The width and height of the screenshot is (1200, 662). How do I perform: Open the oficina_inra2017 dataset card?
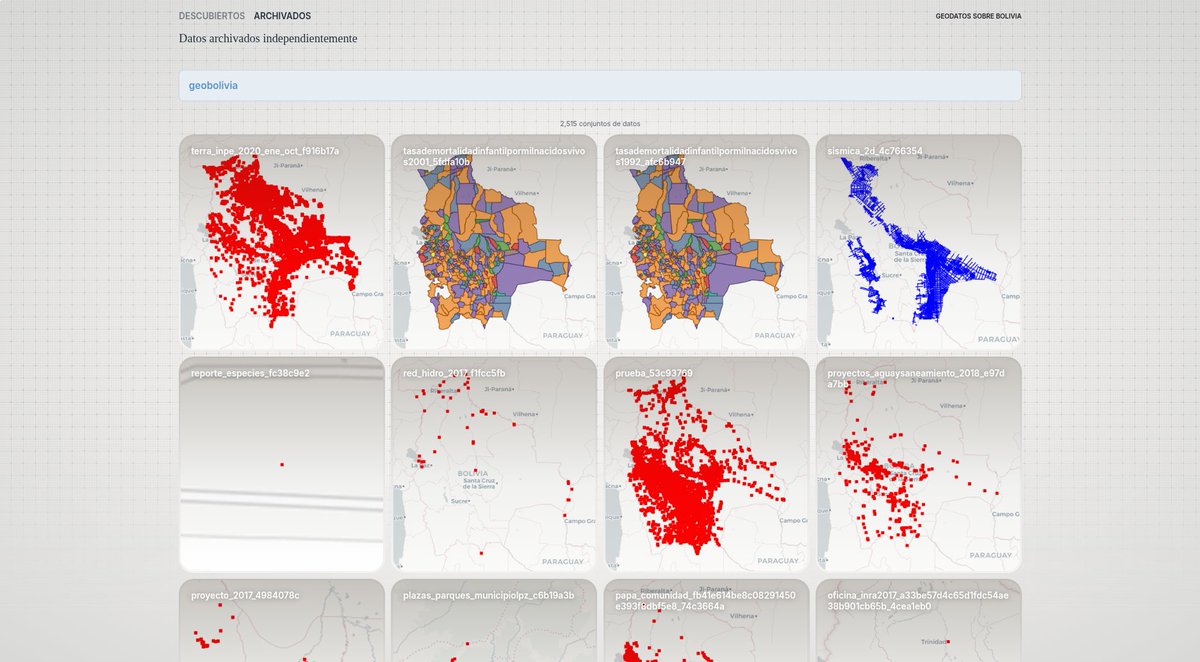tap(918, 620)
